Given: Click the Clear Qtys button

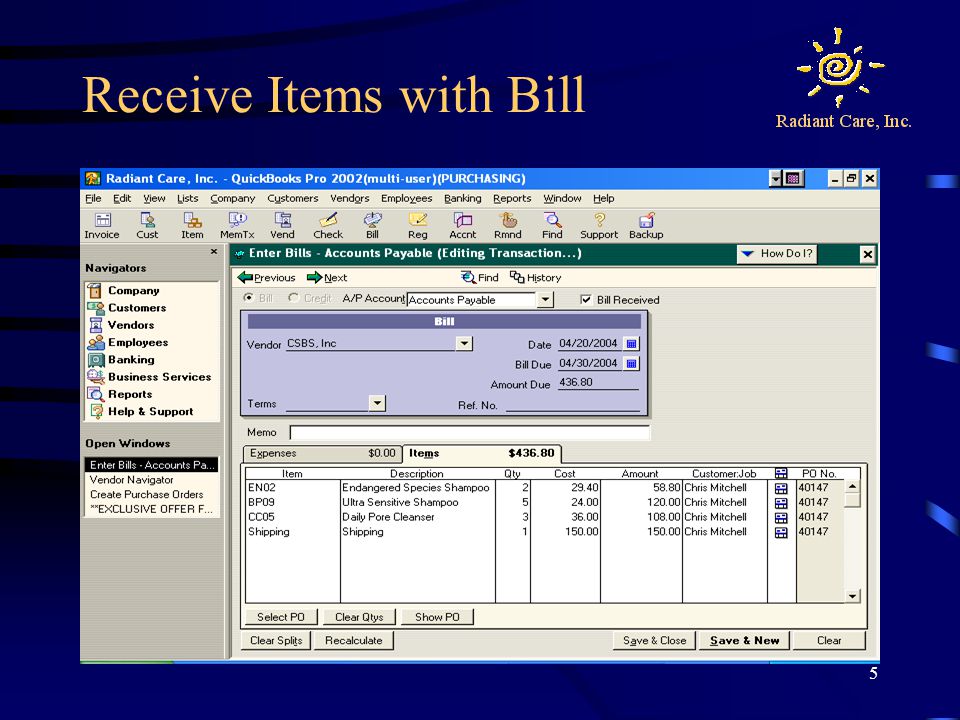Looking at the screenshot, I should pos(359,617).
